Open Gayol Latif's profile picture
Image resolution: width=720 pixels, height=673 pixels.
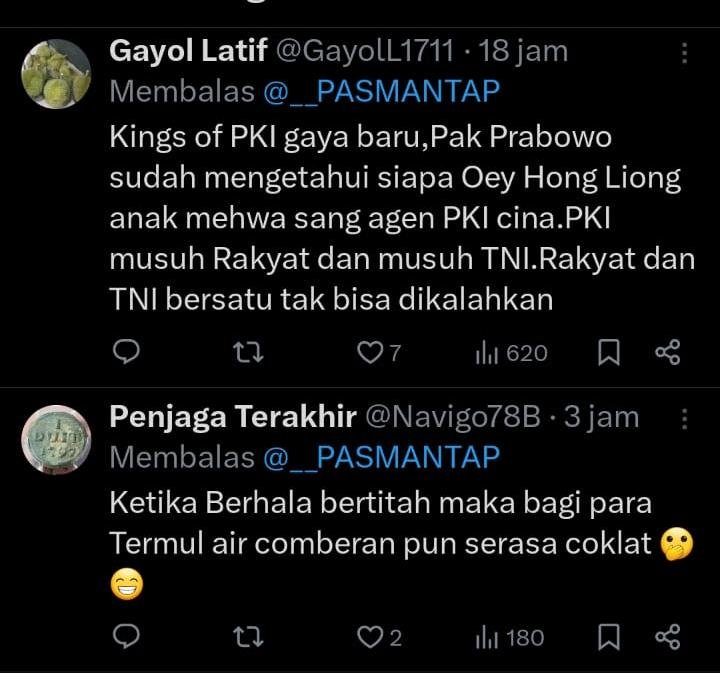[x=56, y=74]
